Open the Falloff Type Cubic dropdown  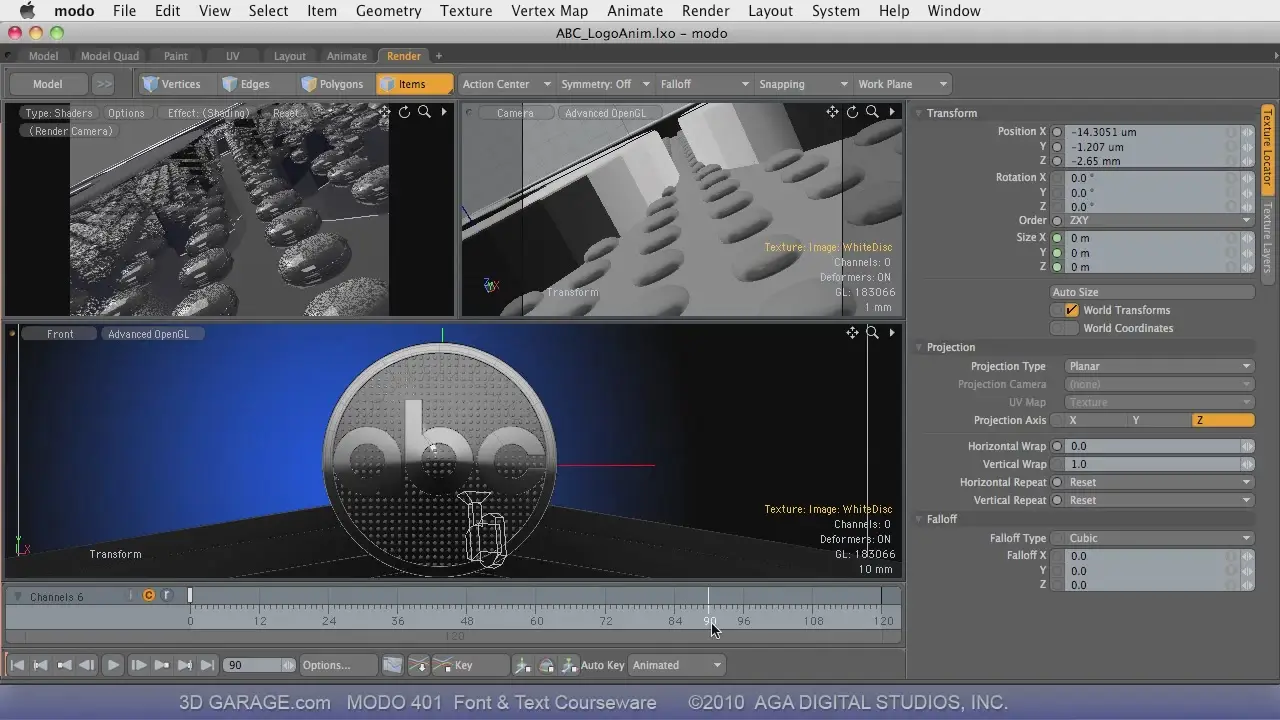pos(1158,538)
